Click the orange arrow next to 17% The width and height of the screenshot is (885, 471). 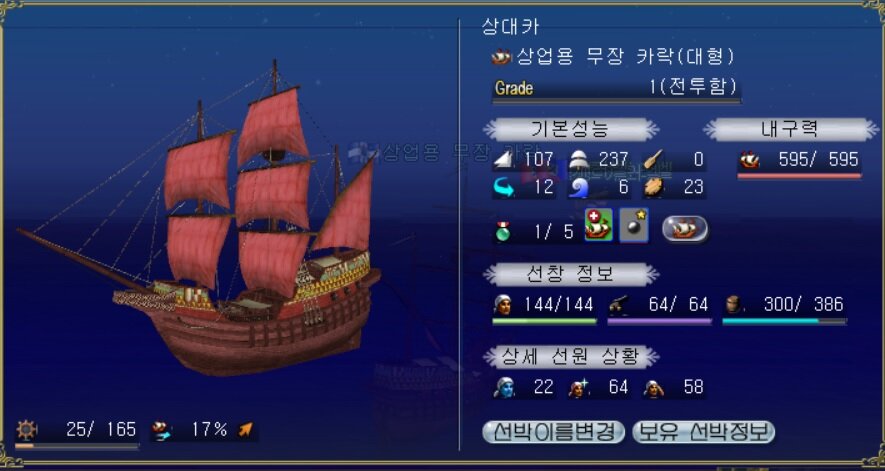coord(246,430)
